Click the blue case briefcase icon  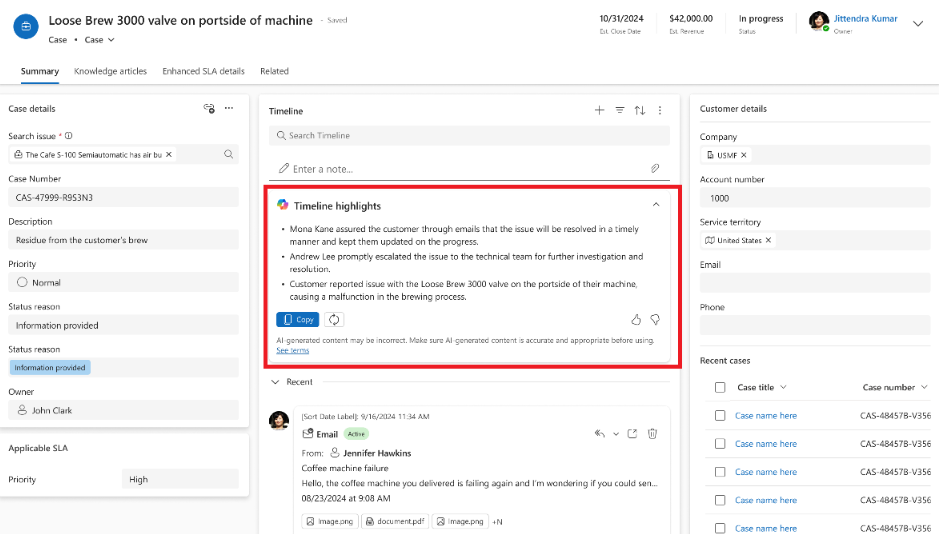(26, 27)
